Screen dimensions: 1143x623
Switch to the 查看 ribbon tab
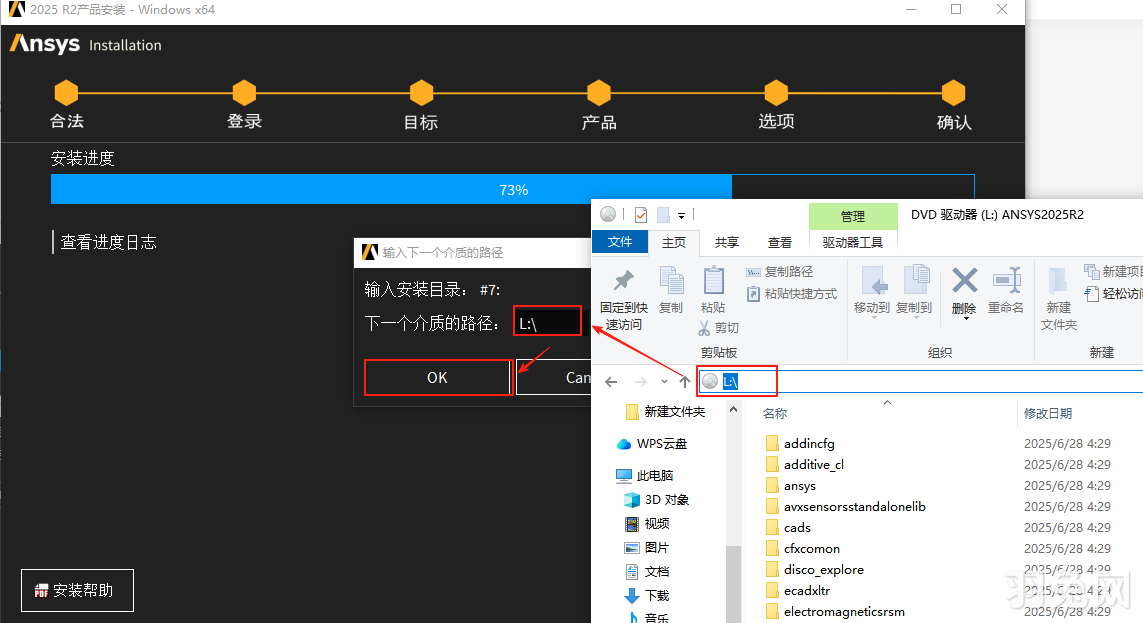pyautogui.click(x=780, y=242)
